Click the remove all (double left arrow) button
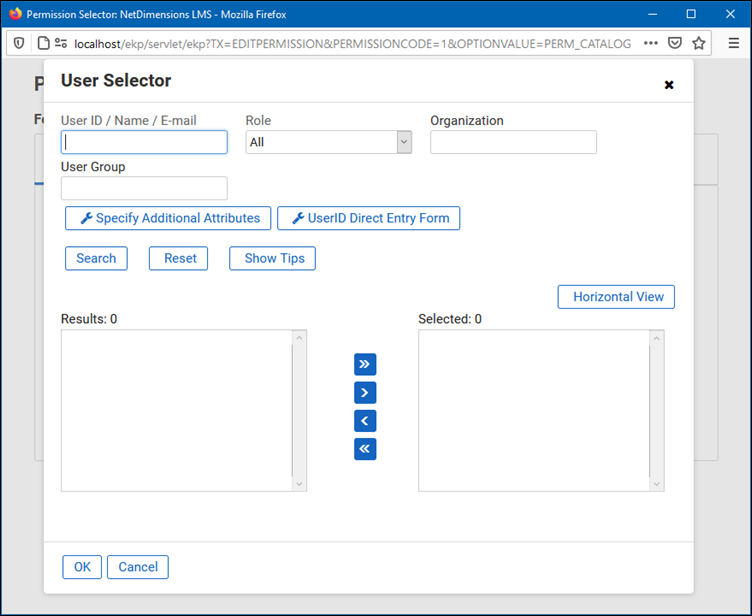The width and height of the screenshot is (752, 616). (x=365, y=449)
